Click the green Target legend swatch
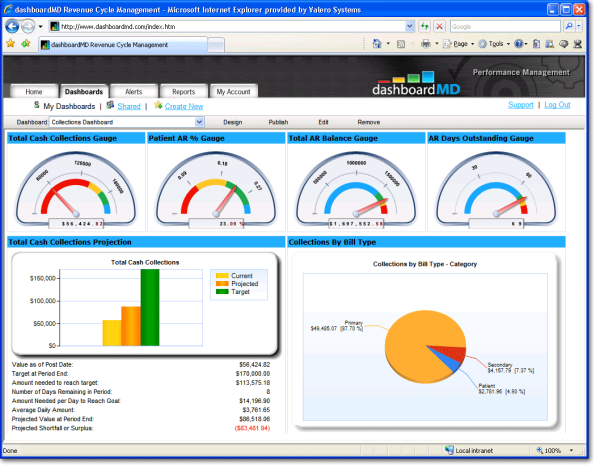 pos(222,293)
